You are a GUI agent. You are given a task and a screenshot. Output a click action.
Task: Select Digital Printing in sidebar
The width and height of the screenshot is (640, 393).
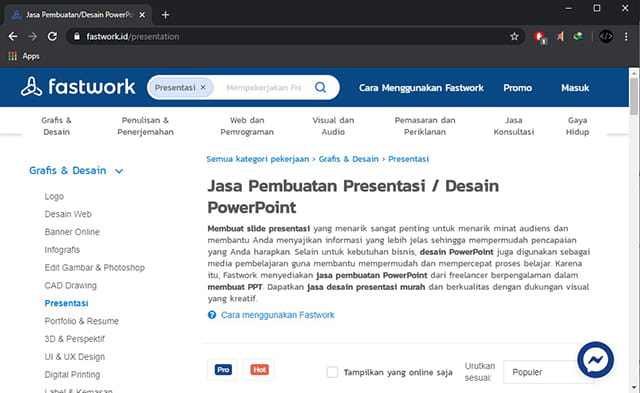[x=72, y=375]
